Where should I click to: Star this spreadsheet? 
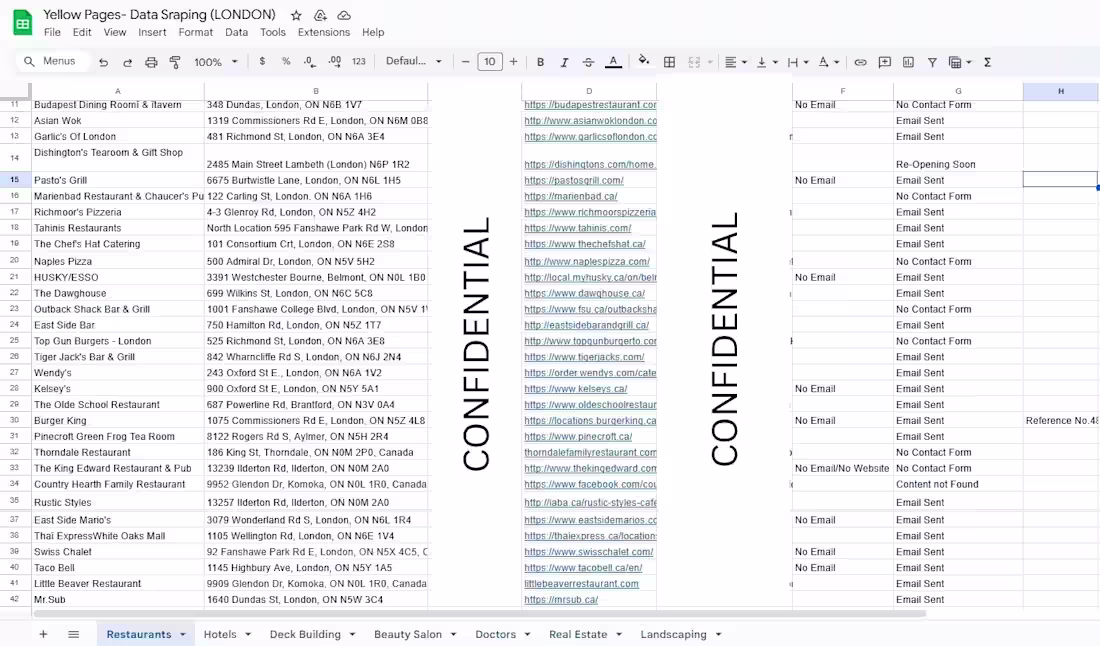(x=296, y=15)
